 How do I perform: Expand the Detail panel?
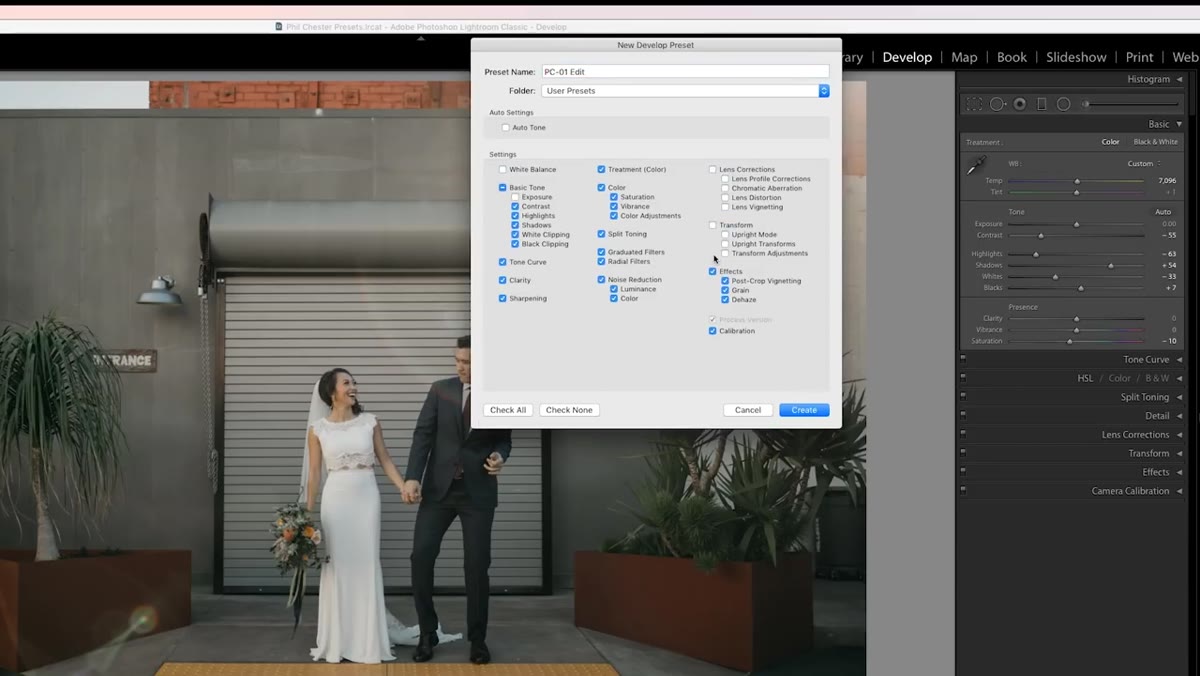[1180, 416]
